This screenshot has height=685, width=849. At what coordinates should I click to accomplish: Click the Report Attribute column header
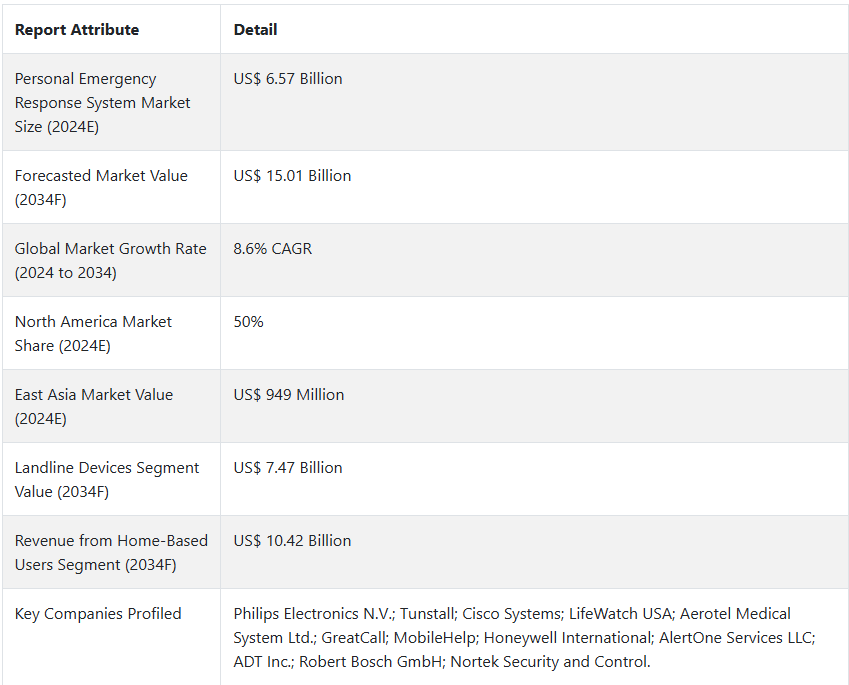click(77, 30)
